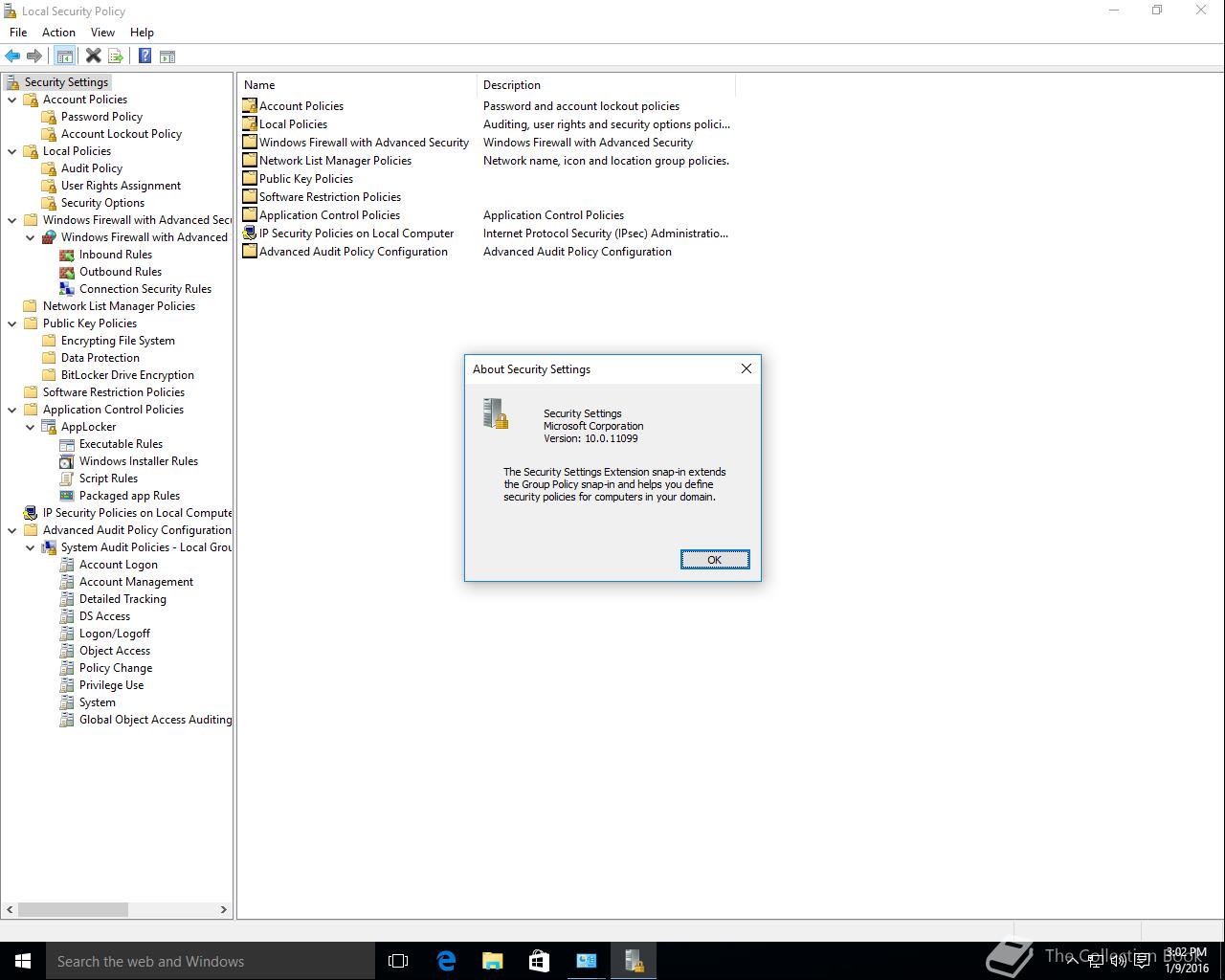Select the Script Rules icon

coord(67,479)
